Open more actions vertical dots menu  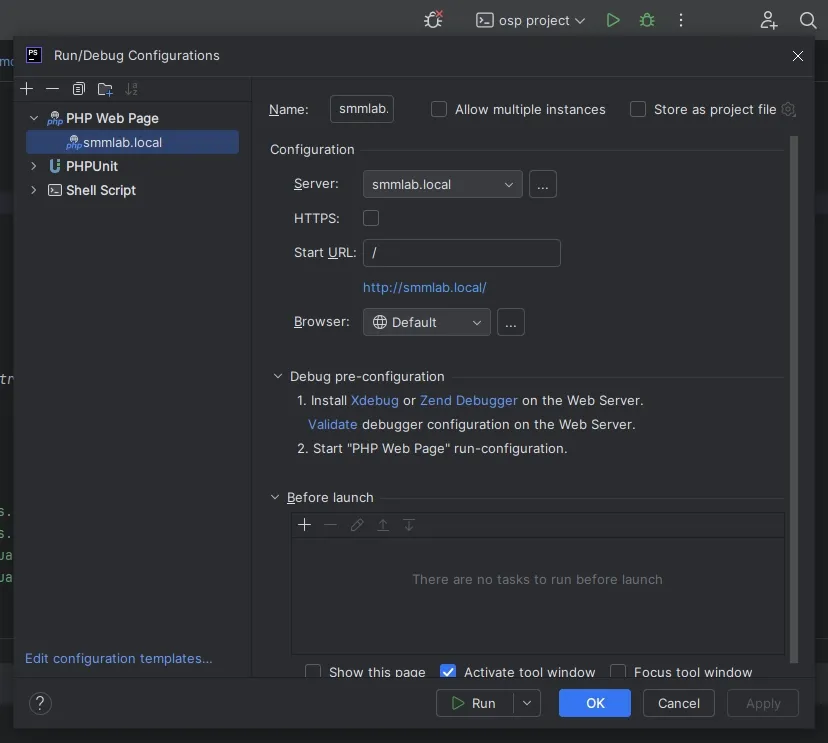681,20
